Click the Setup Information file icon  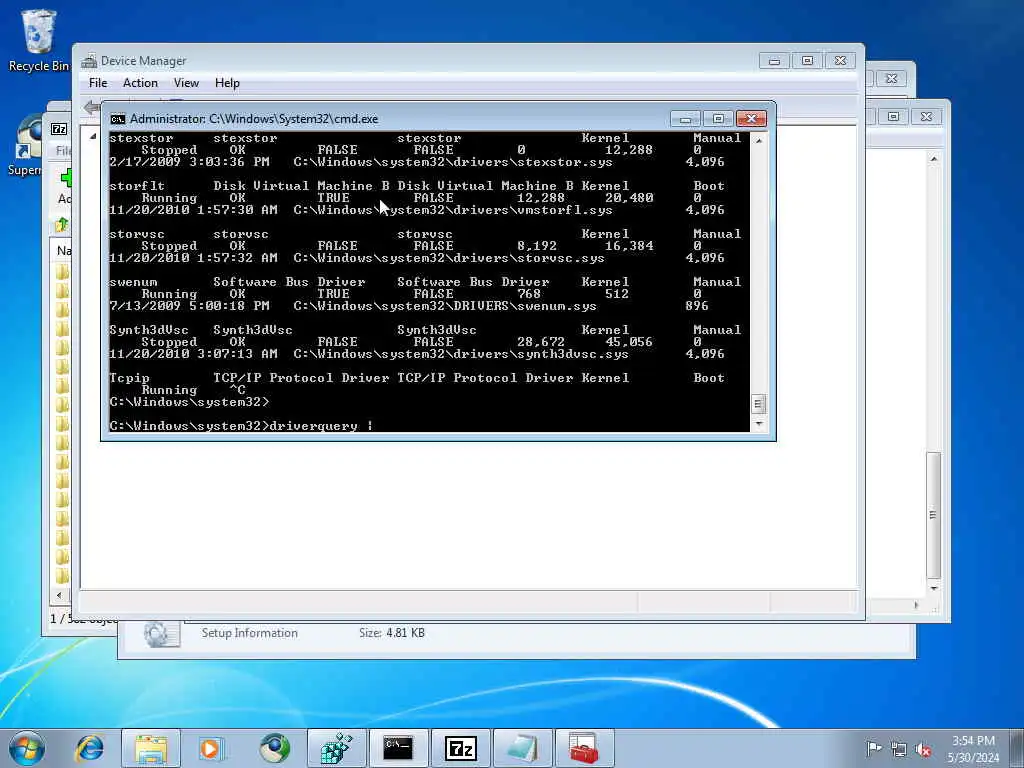point(161,633)
